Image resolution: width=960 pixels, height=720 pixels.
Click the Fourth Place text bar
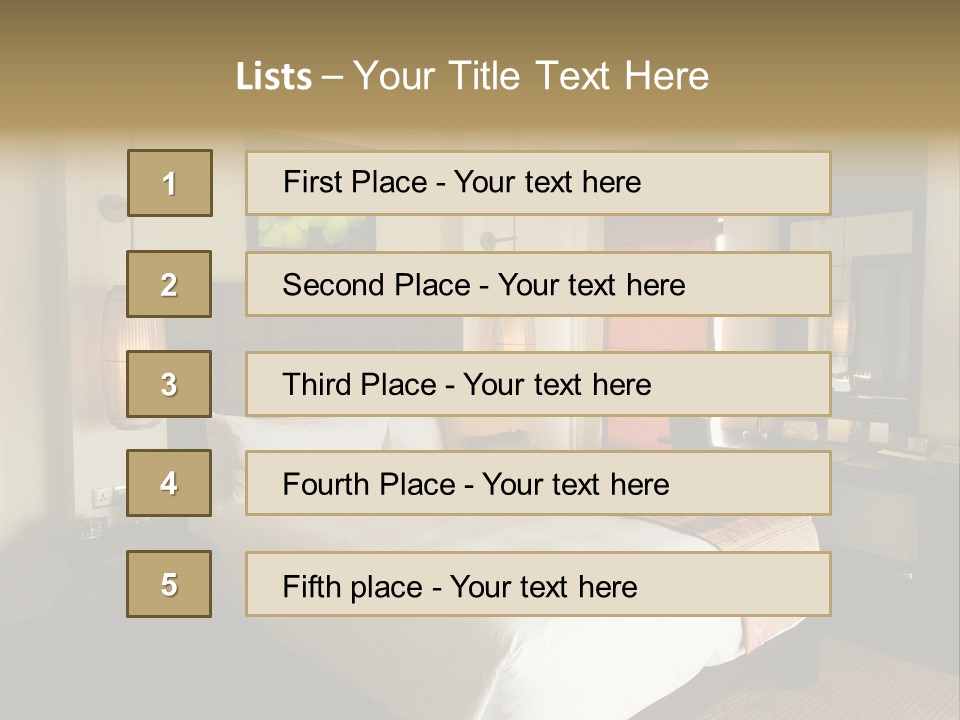(538, 484)
